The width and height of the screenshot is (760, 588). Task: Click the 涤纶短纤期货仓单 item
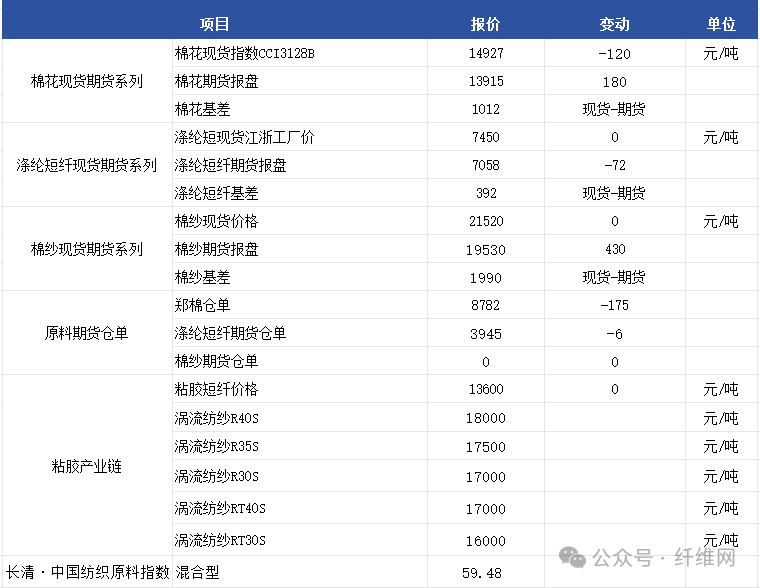point(230,334)
